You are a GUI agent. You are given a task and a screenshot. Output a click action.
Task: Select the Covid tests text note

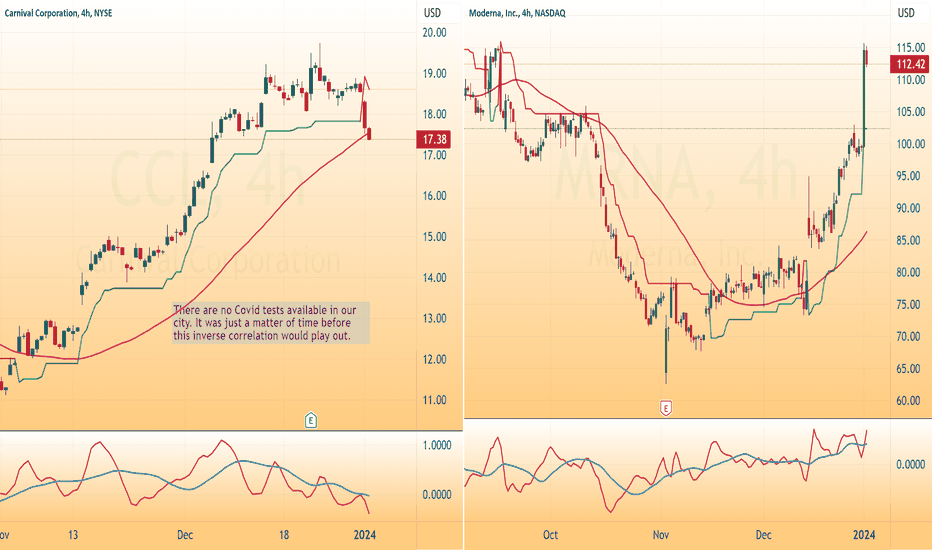pyautogui.click(x=270, y=323)
